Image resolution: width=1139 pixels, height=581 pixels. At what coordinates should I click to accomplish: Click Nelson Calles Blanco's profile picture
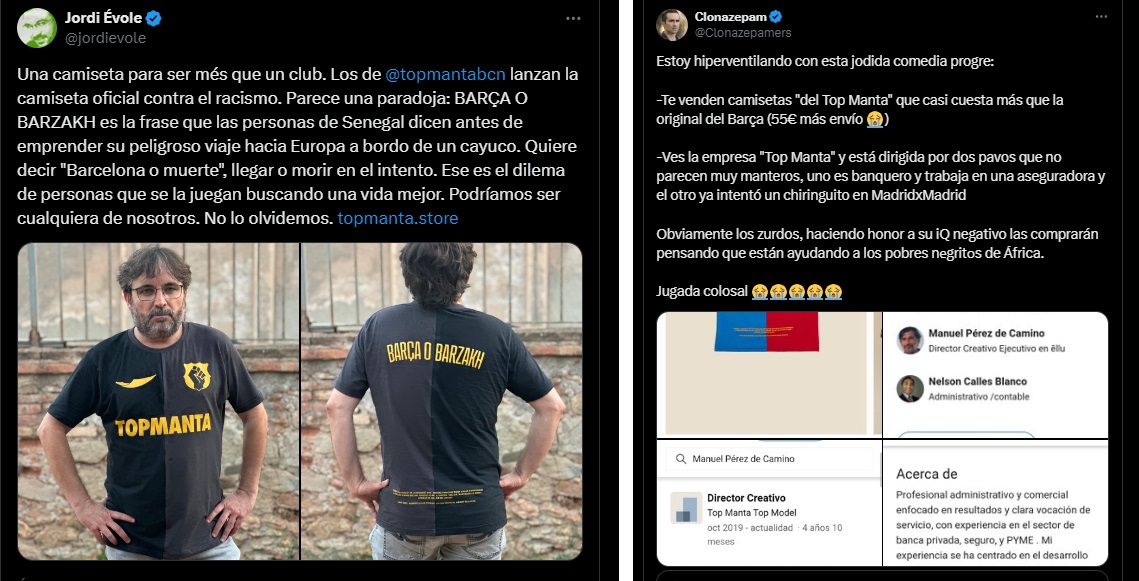click(x=910, y=389)
